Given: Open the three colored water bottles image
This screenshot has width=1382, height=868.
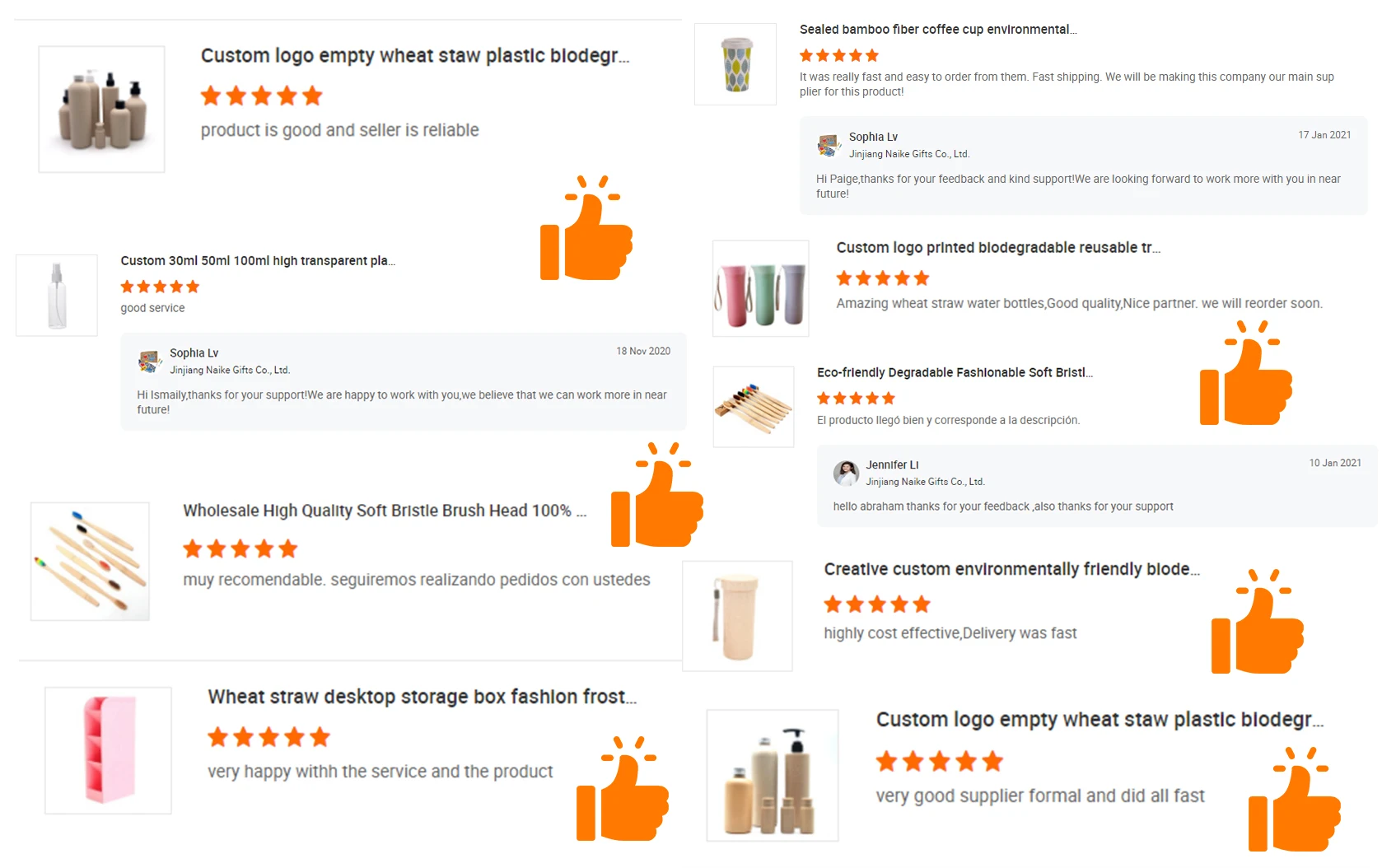Looking at the screenshot, I should (760, 288).
